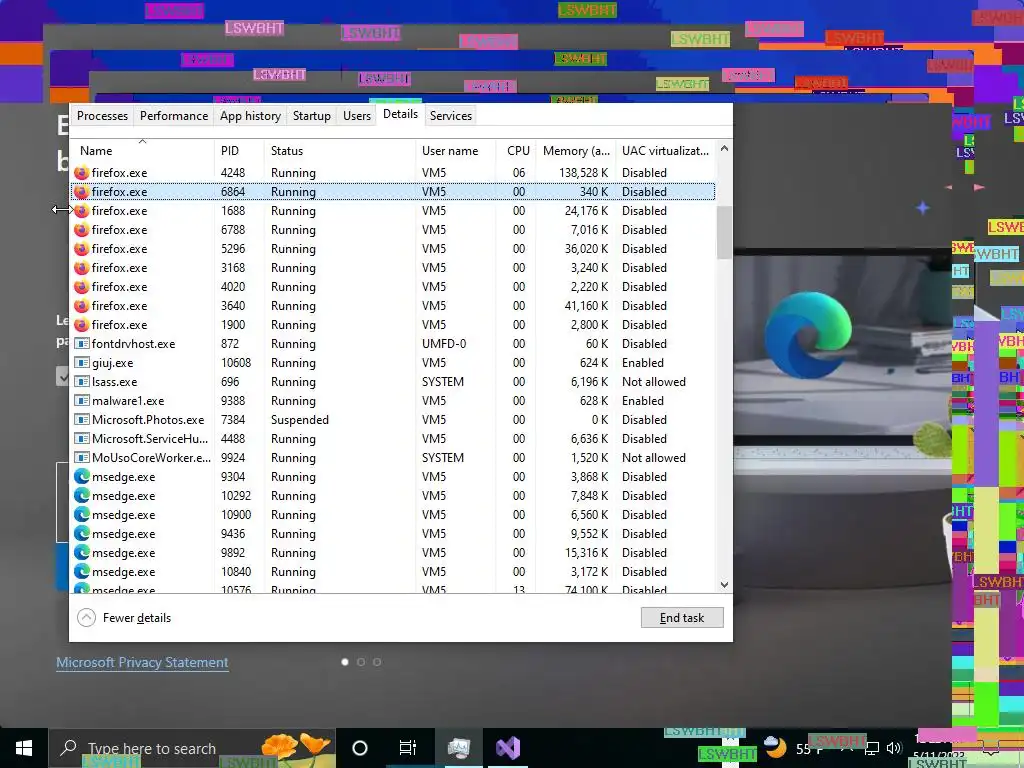Click scrollbar up arrow in process list
The image size is (1024, 768).
[x=724, y=148]
